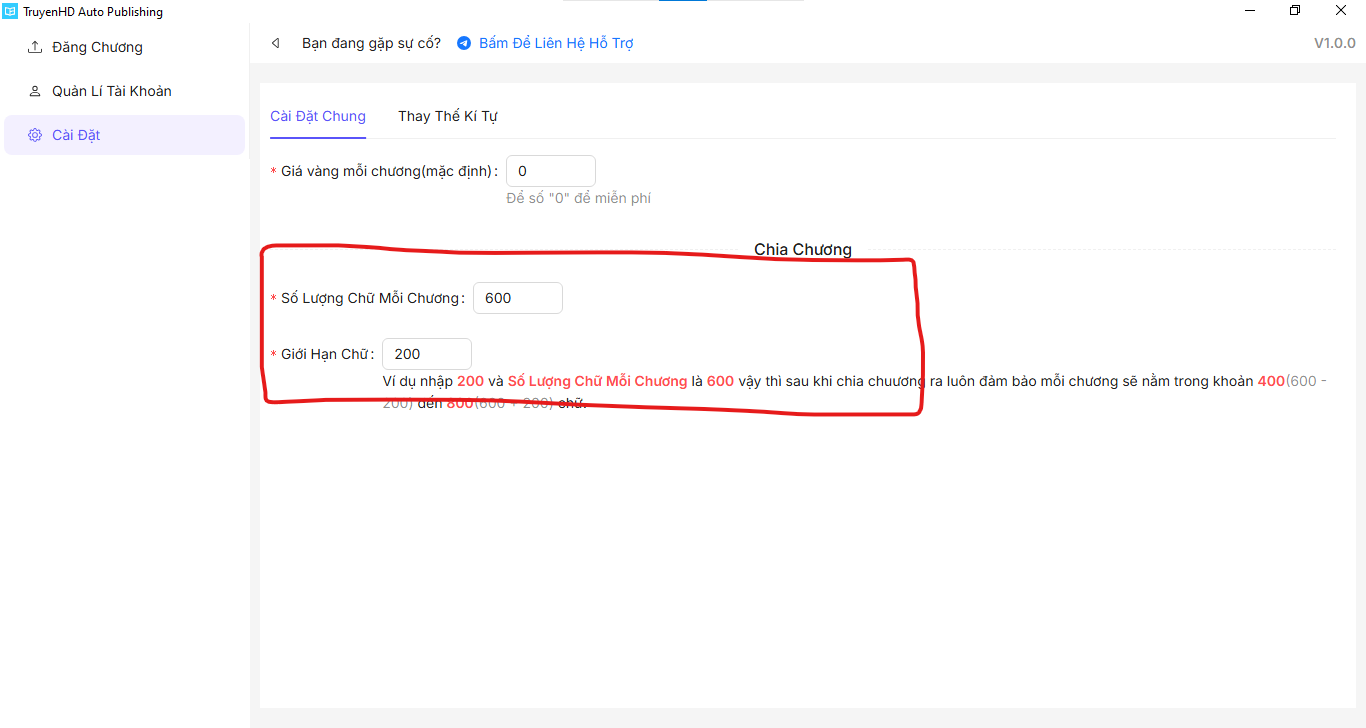Restore down the application window
Viewport: 1366px width, 728px height.
(1295, 11)
